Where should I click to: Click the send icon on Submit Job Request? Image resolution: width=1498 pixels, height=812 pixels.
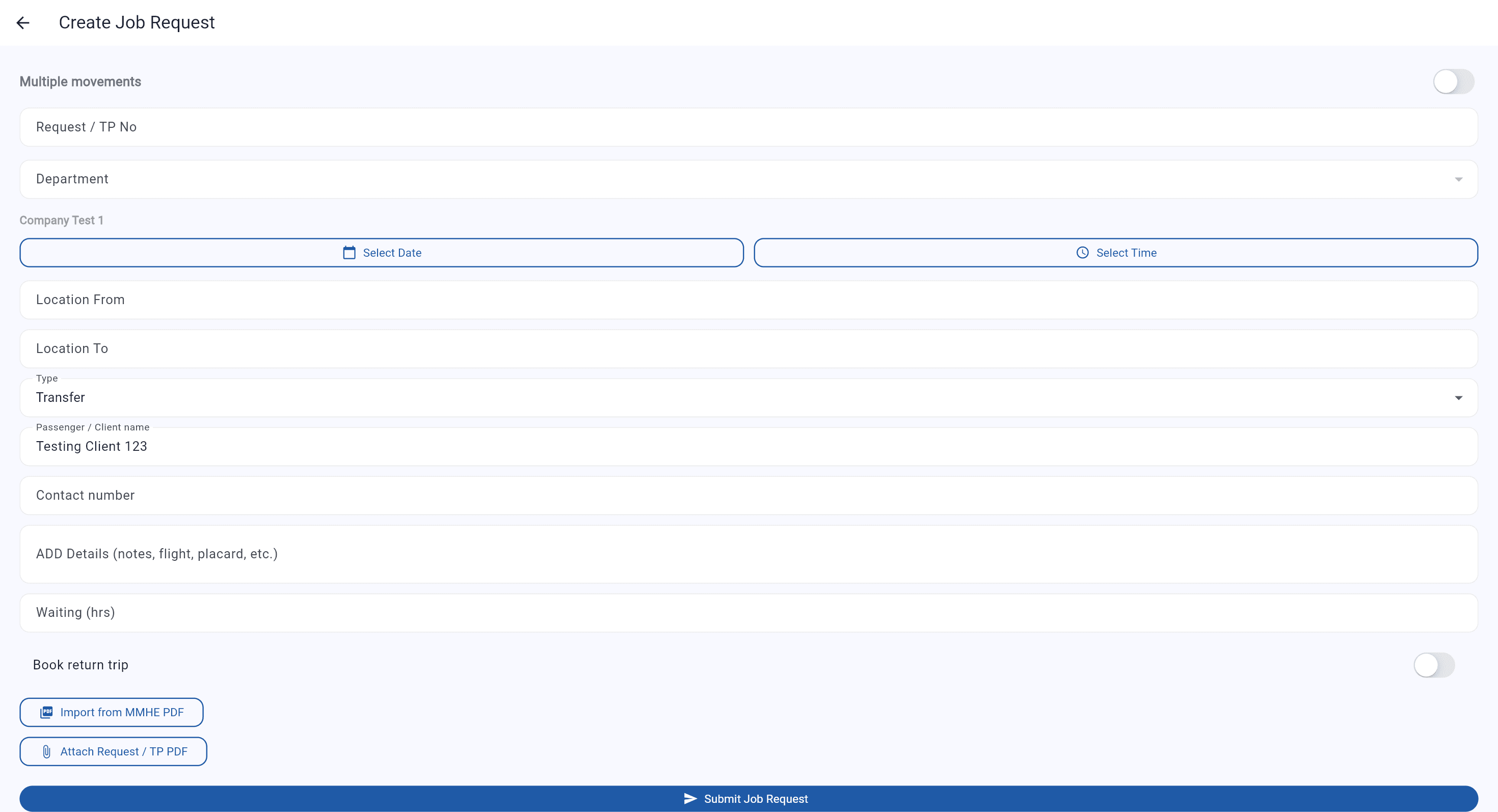(690, 798)
